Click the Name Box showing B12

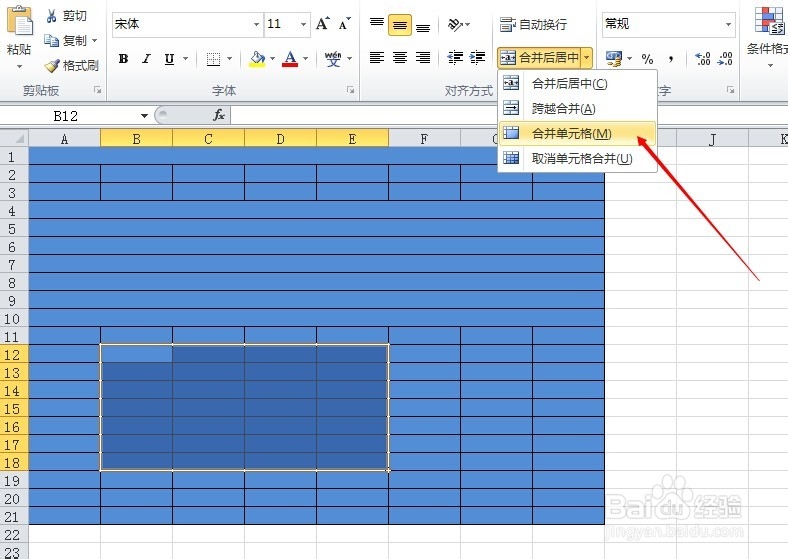coord(68,116)
